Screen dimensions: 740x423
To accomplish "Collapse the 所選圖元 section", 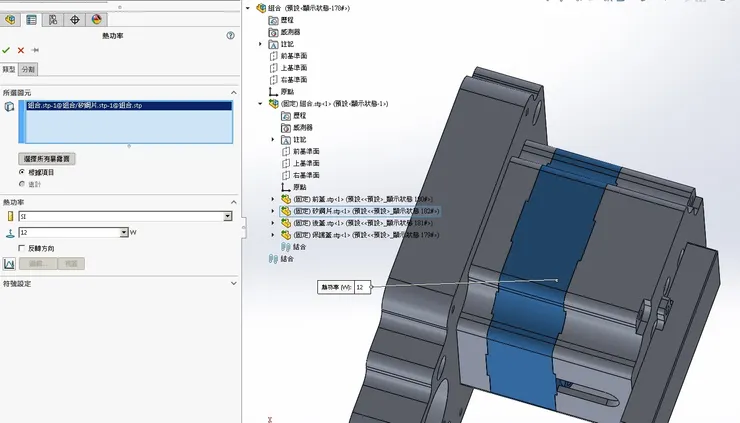I will 234,93.
